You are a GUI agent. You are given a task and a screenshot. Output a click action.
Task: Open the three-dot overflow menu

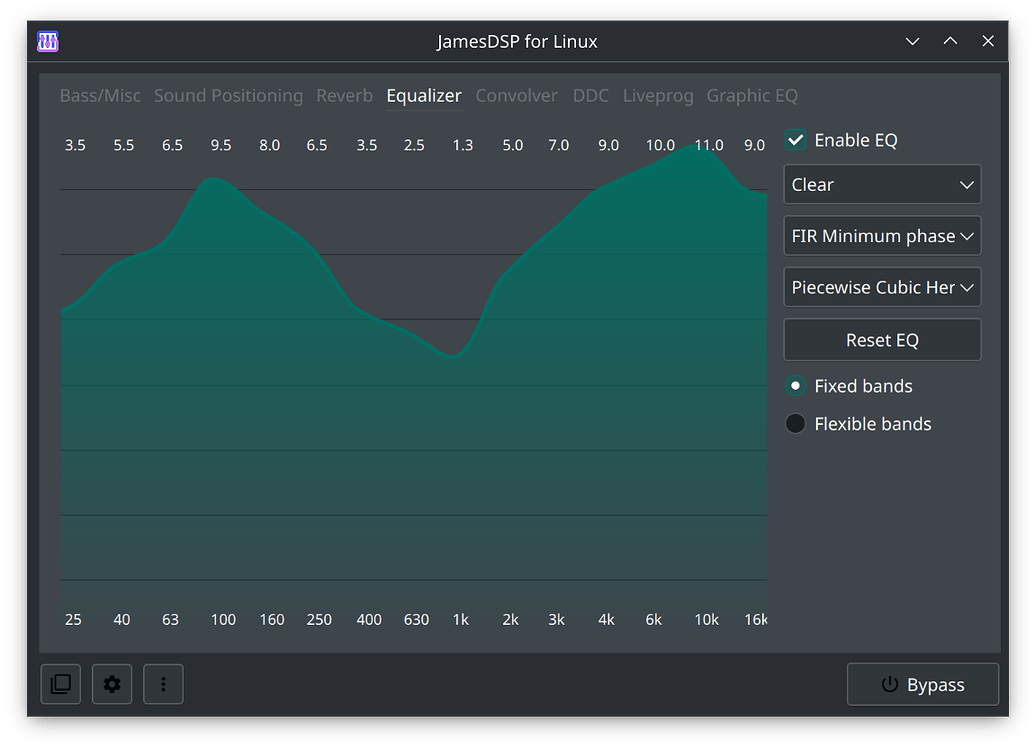click(163, 684)
